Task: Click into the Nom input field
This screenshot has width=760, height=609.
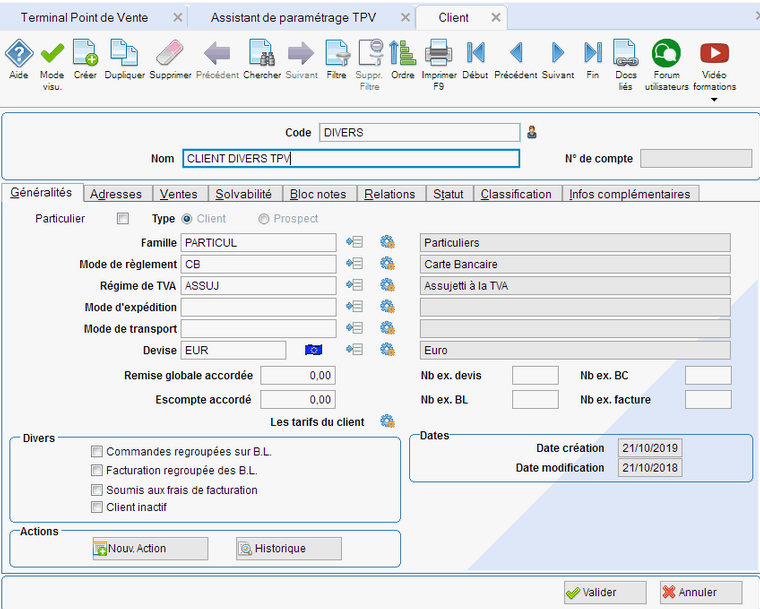Action: pos(351,159)
